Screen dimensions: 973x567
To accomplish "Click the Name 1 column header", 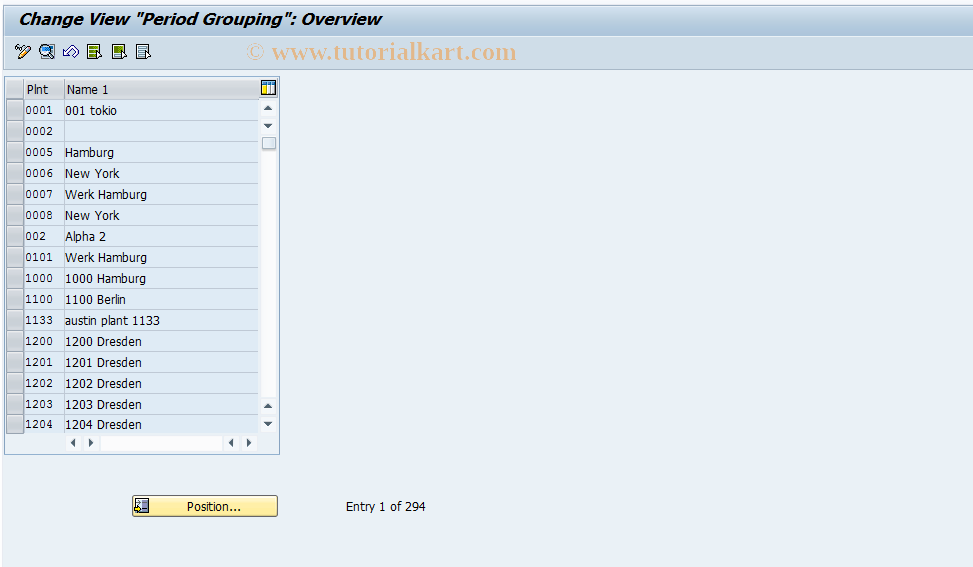I will pos(161,89).
